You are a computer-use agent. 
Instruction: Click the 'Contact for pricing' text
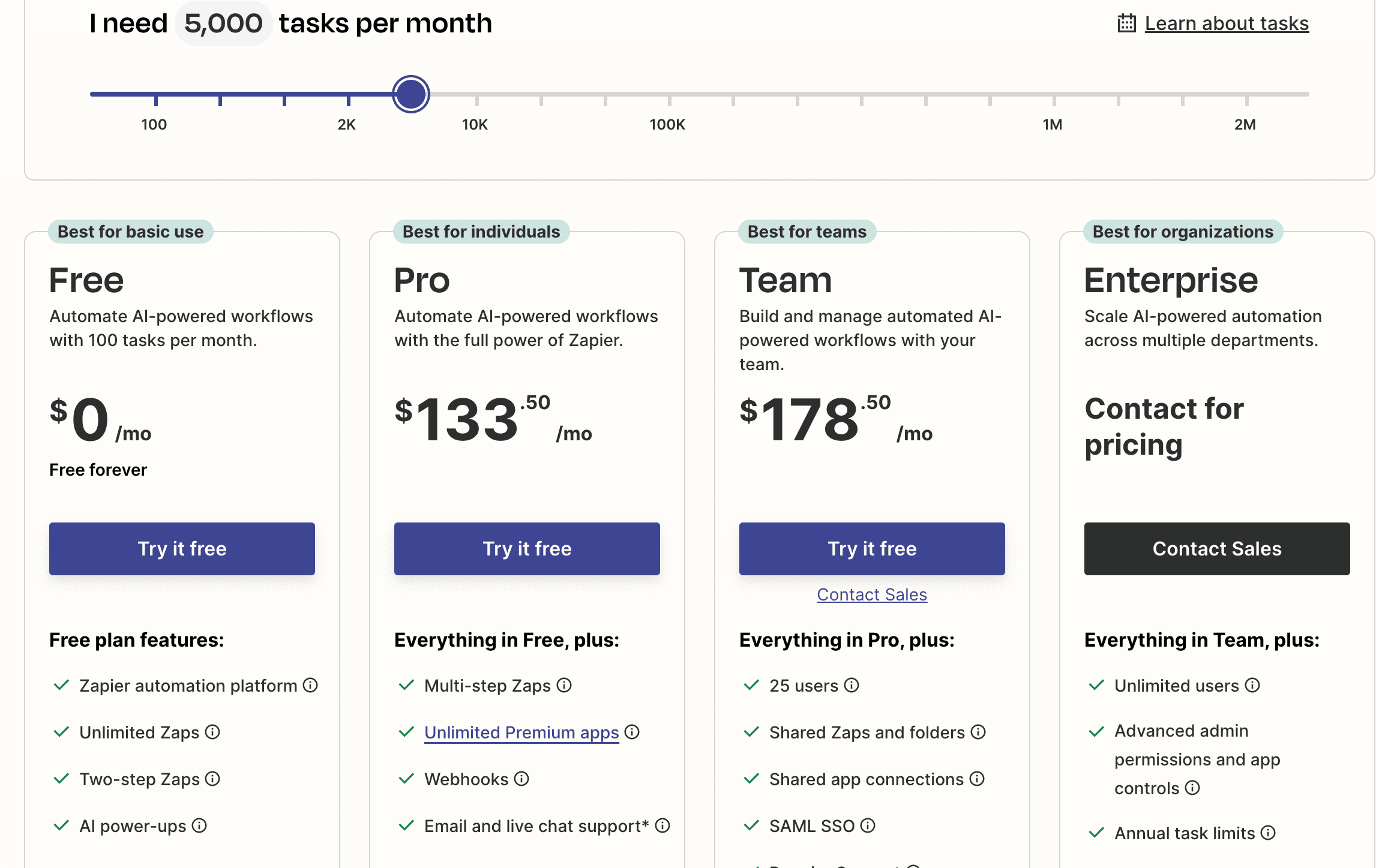tap(1164, 427)
